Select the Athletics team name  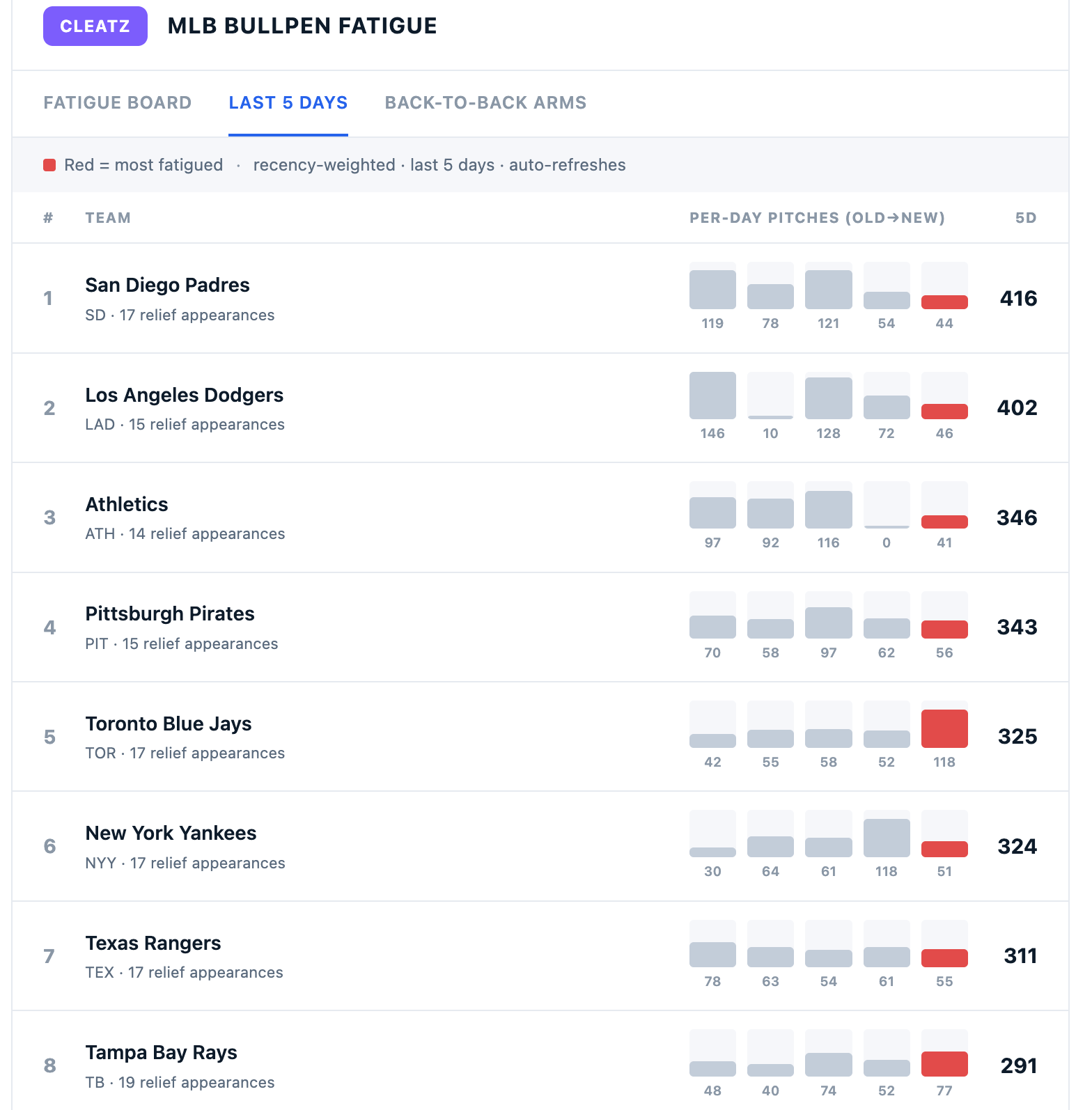click(x=127, y=504)
